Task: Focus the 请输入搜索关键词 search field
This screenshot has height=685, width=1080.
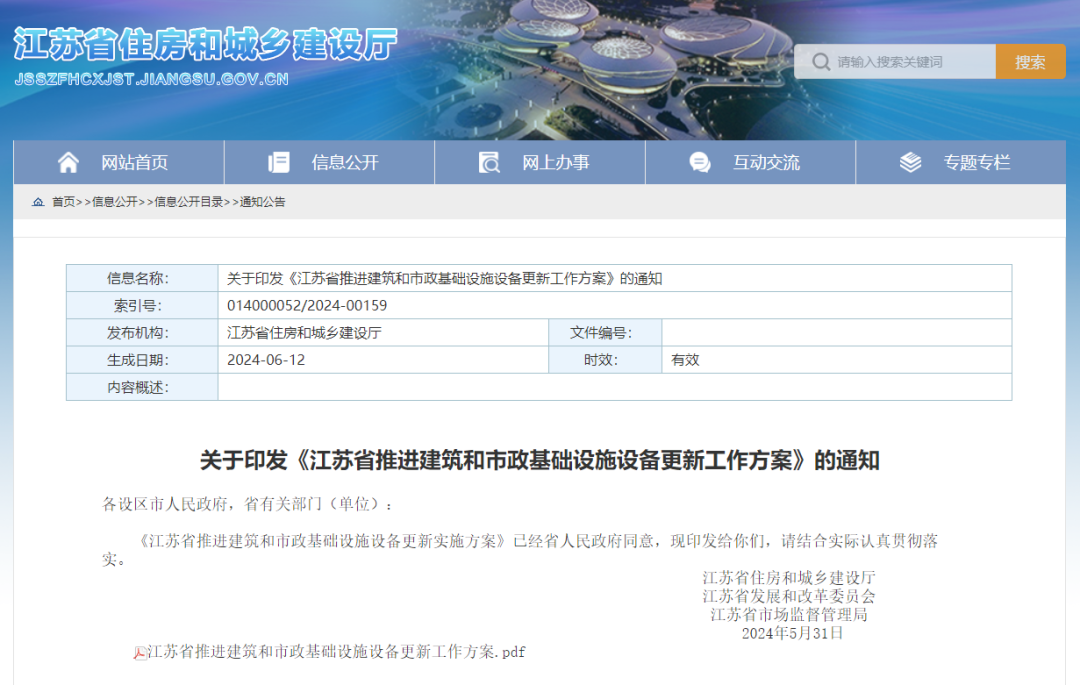Action: pyautogui.click(x=912, y=62)
